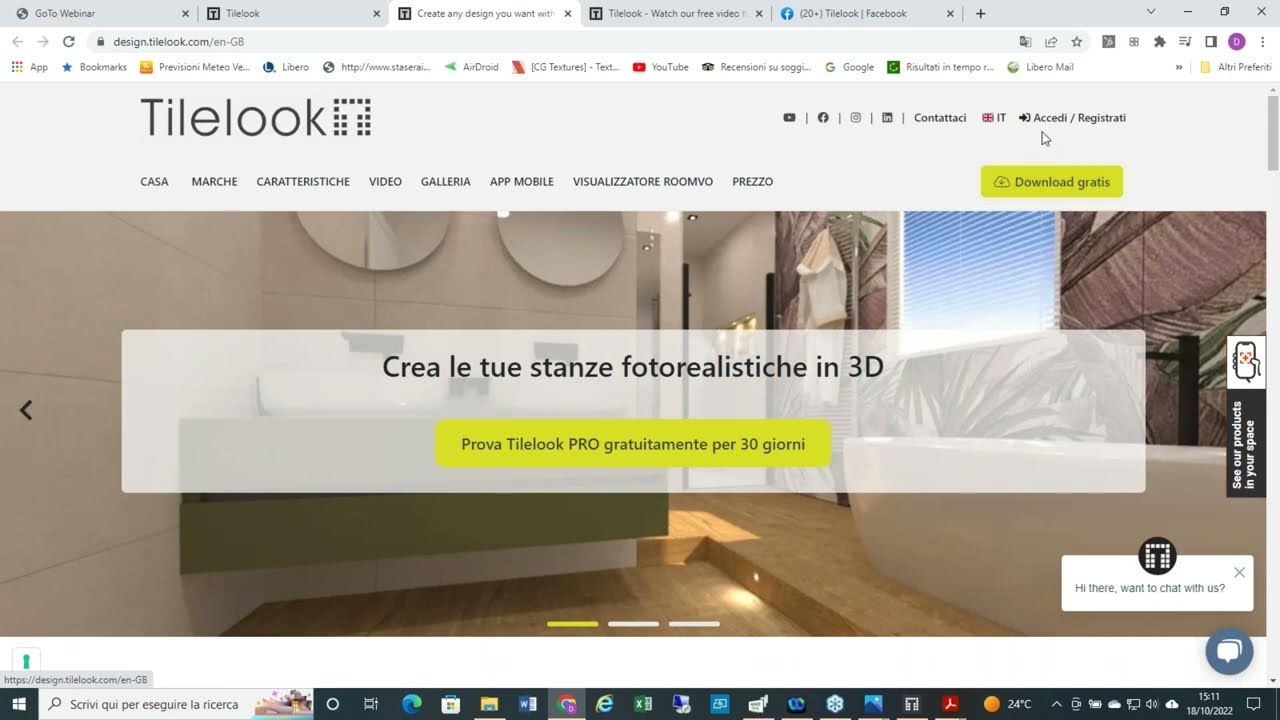
Task: Open Excel from the taskbar
Action: (643, 704)
